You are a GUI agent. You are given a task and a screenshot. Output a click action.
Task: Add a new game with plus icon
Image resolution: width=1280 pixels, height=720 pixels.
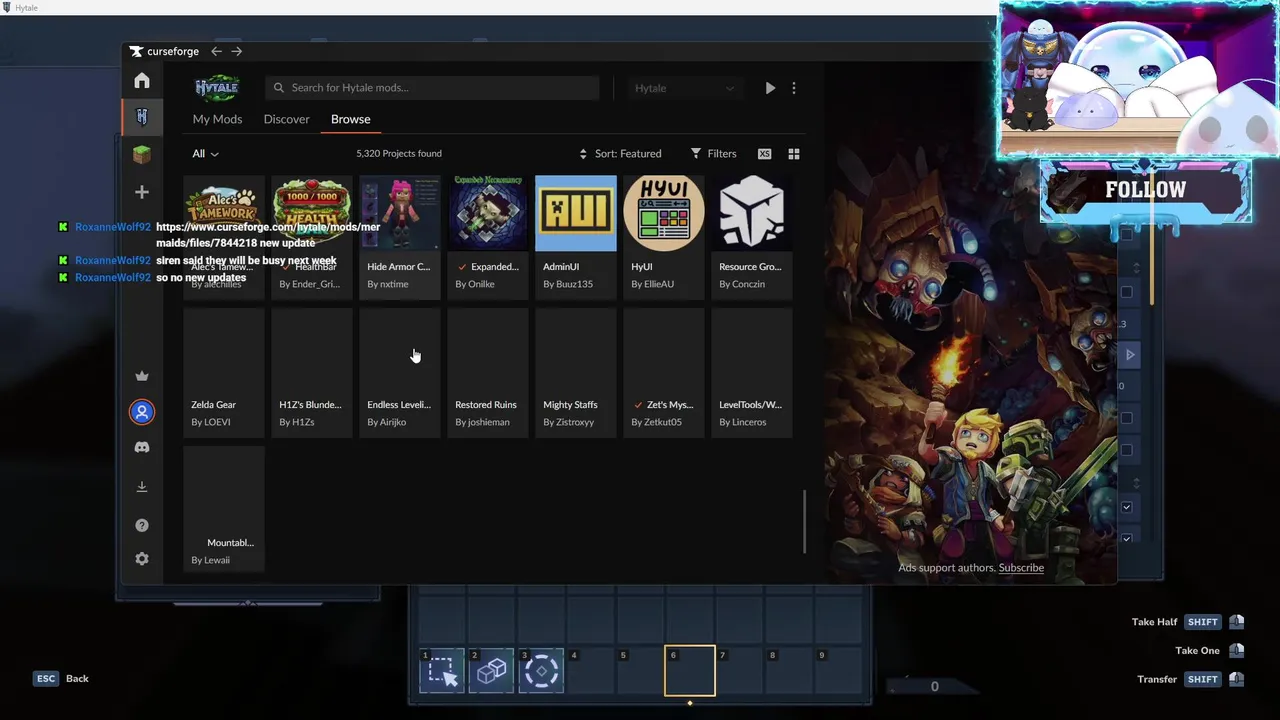tap(142, 192)
